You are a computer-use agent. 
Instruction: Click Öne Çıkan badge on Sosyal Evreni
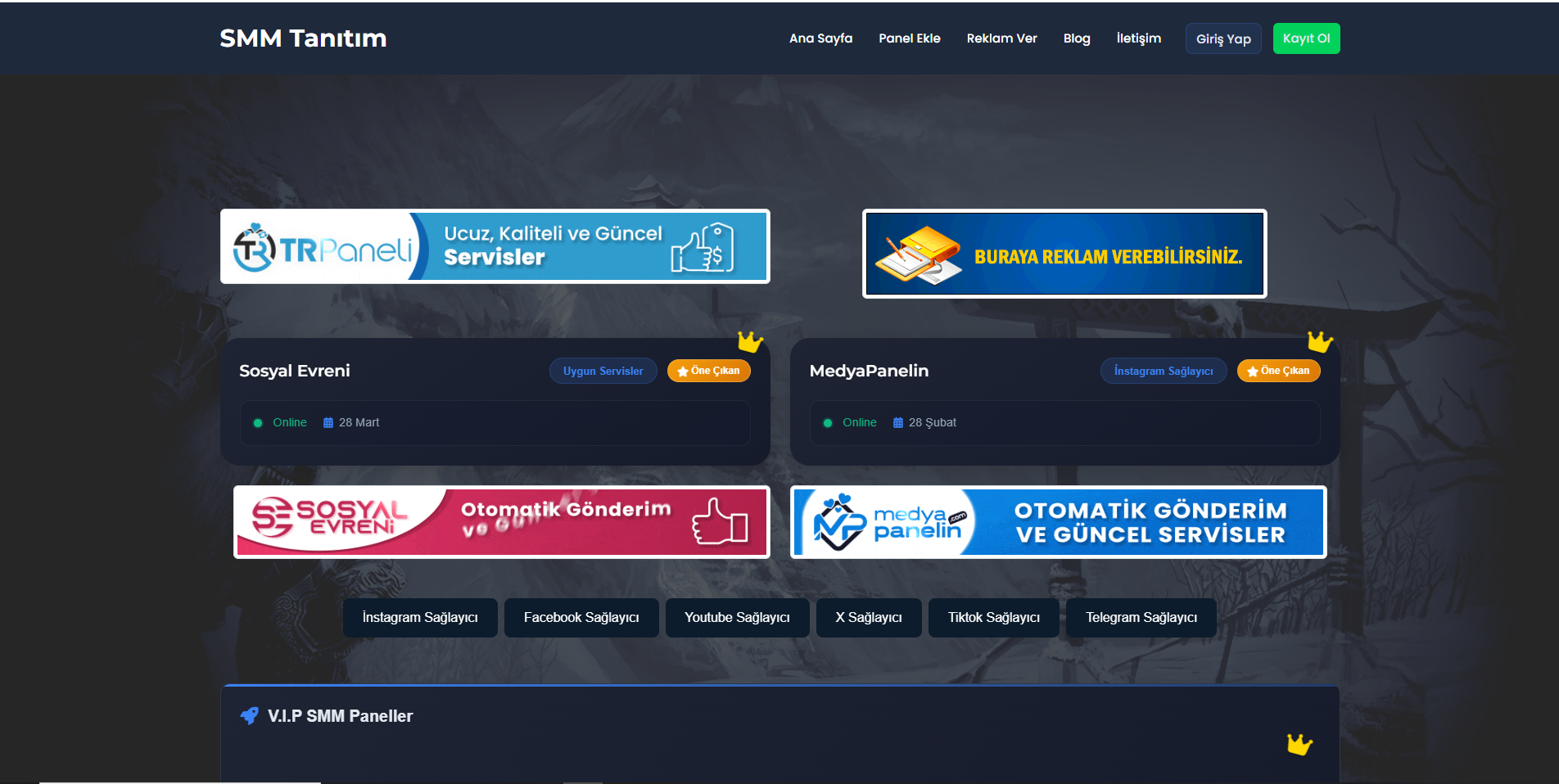709,371
